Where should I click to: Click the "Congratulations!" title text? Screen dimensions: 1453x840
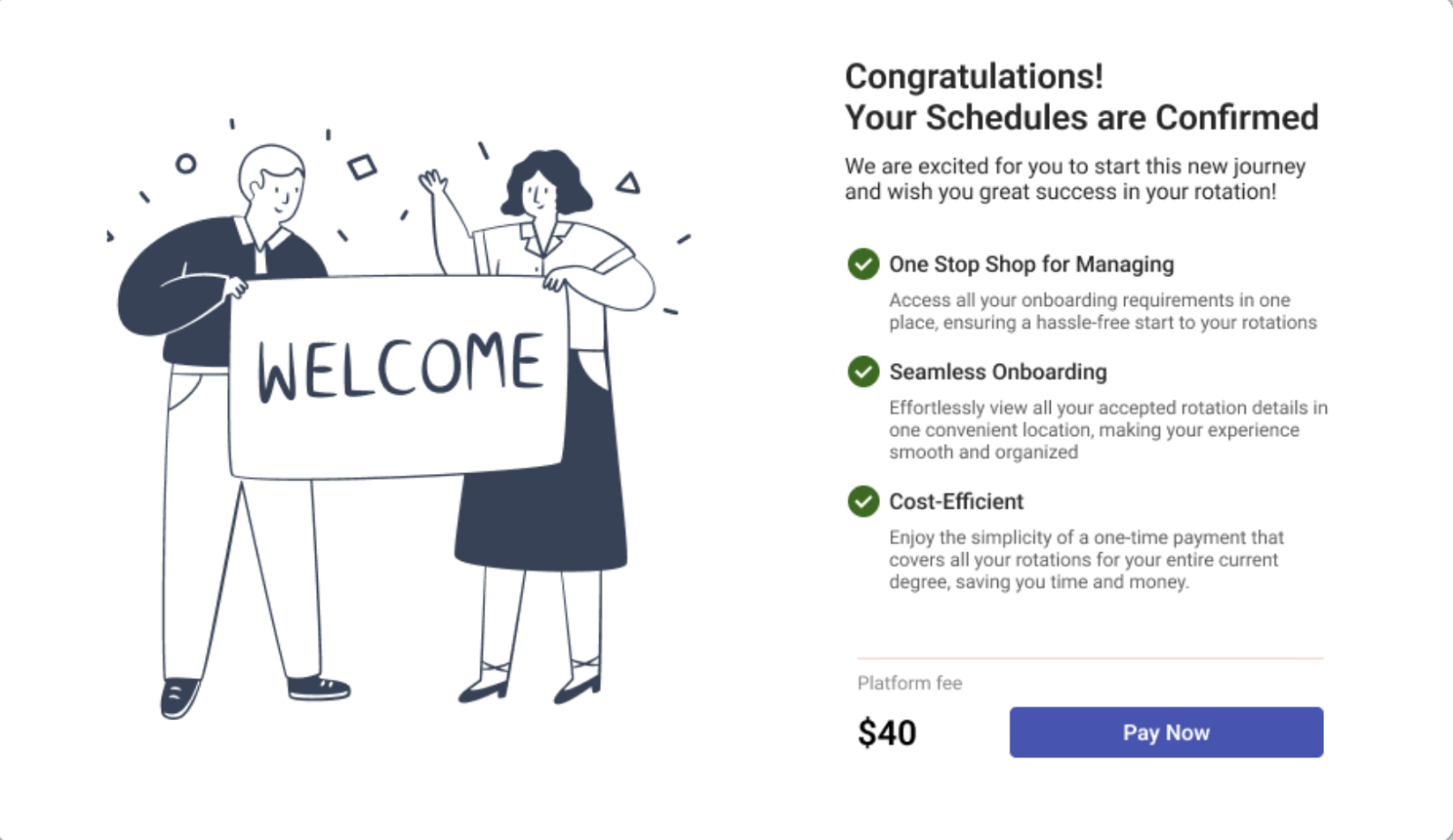(974, 76)
